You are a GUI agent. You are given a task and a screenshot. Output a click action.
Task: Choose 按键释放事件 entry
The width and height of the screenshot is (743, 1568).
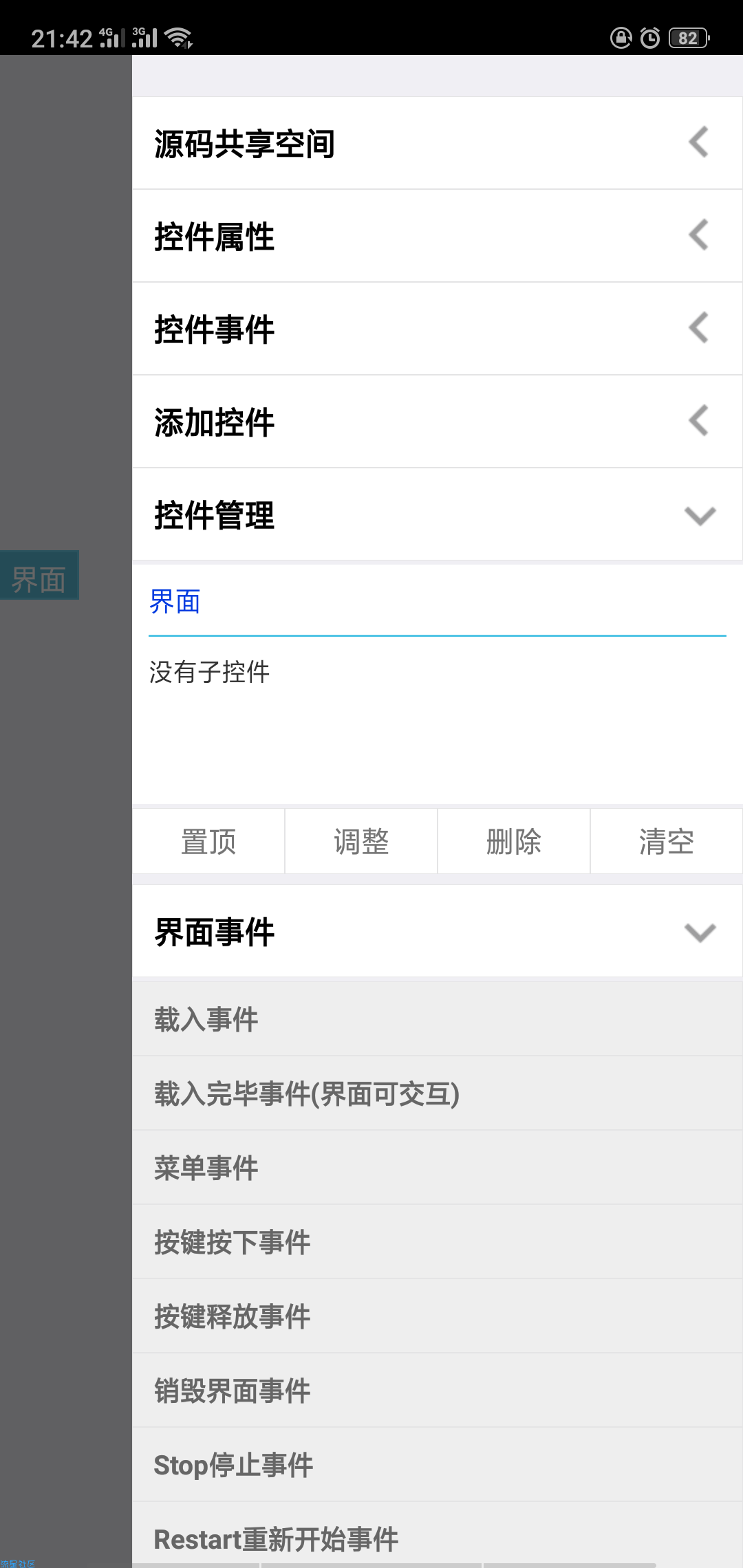pos(438,1316)
